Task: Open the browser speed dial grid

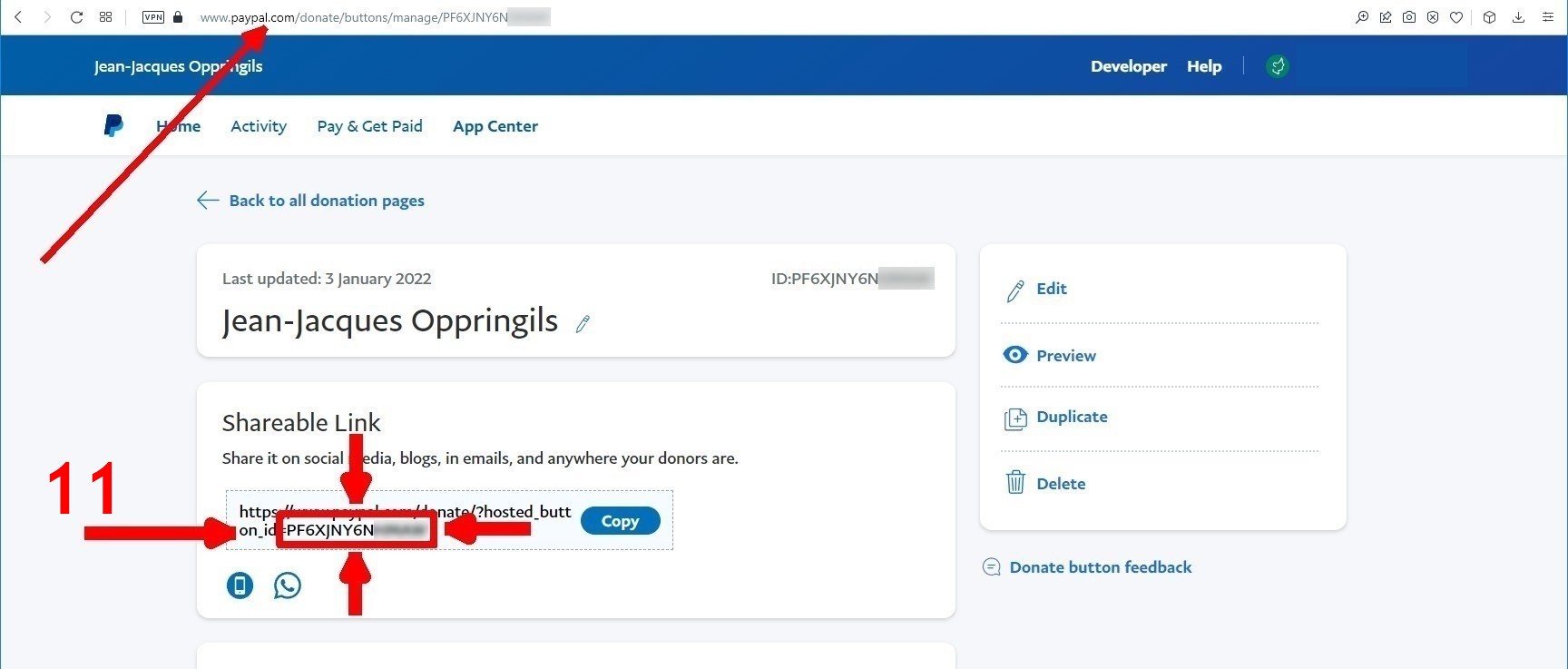Action: 105,17
